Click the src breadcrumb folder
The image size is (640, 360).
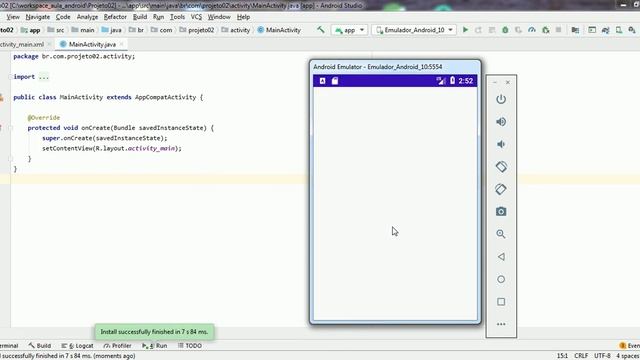tap(56, 30)
